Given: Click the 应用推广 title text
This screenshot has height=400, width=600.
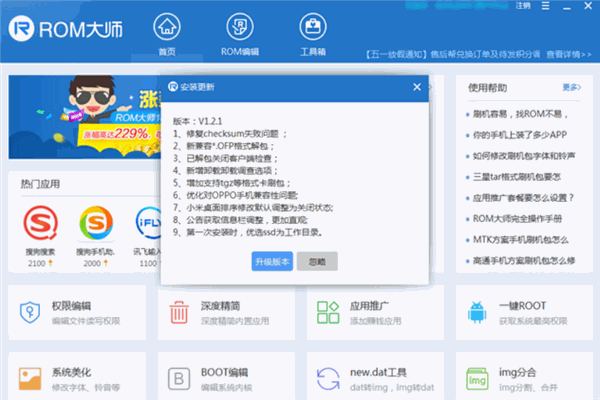Looking at the screenshot, I should point(369,306).
